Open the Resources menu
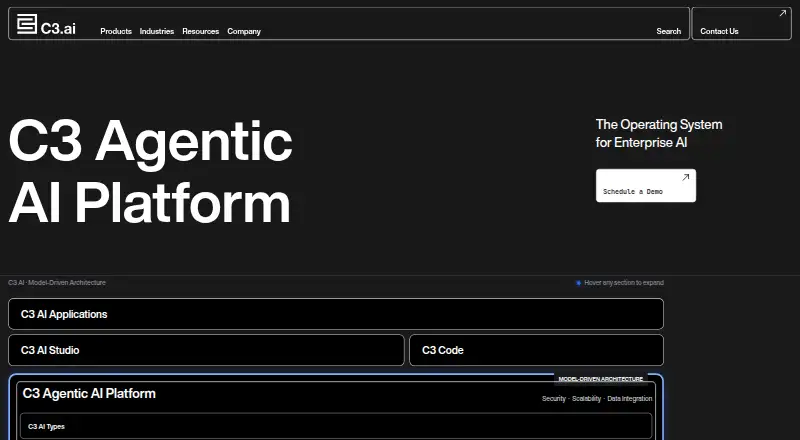Screen dimensions: 800x440 point(201,31)
